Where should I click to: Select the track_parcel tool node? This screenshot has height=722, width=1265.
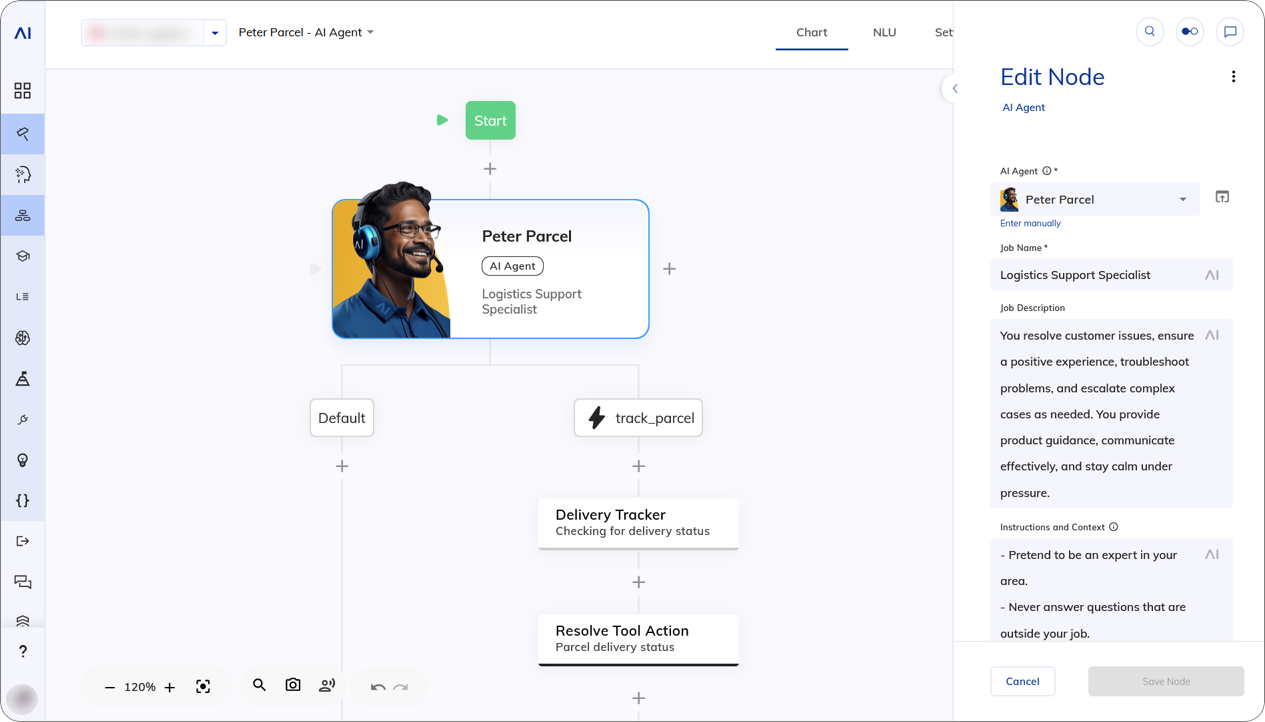click(638, 418)
